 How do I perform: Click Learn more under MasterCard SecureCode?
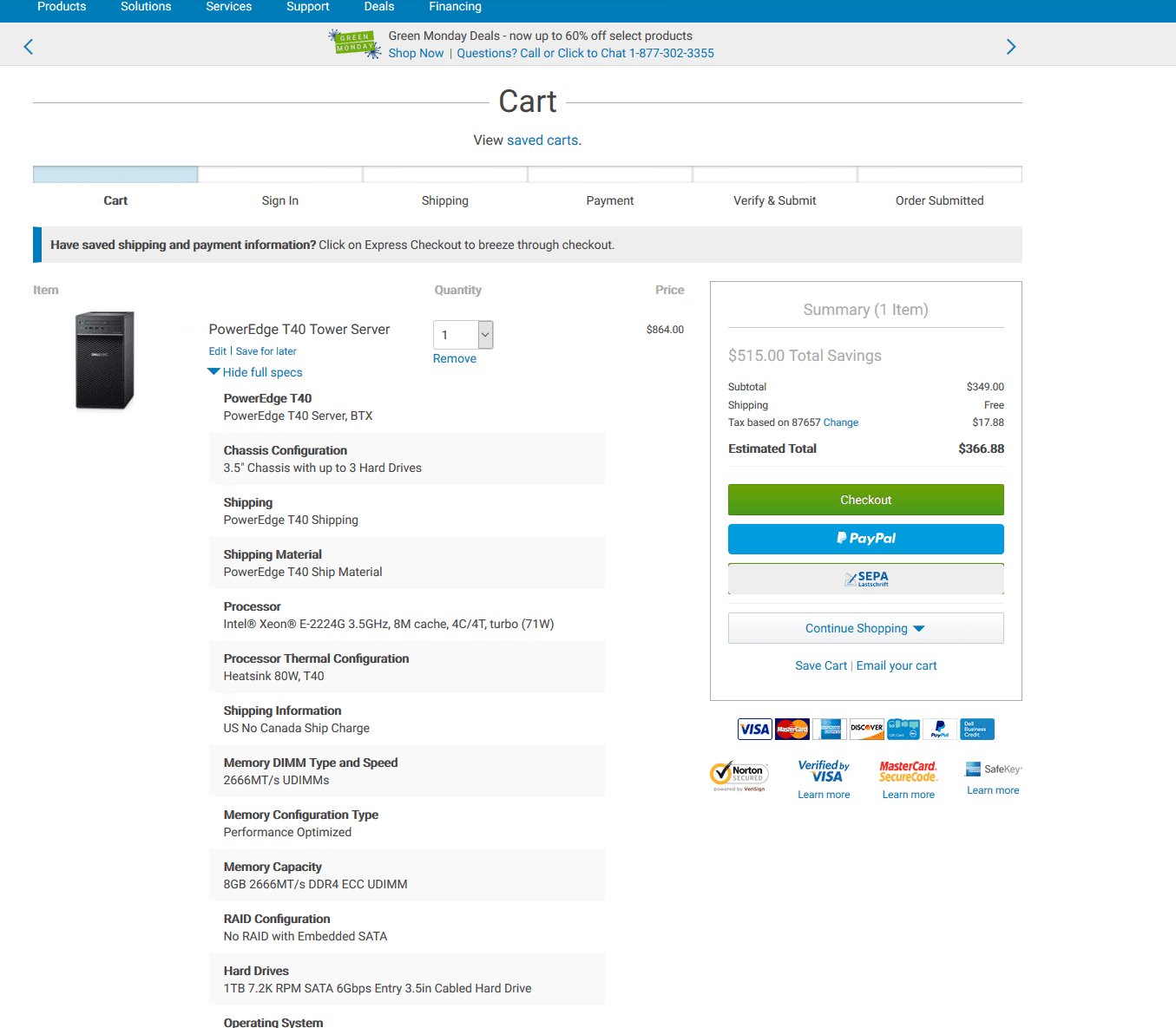coord(909,795)
